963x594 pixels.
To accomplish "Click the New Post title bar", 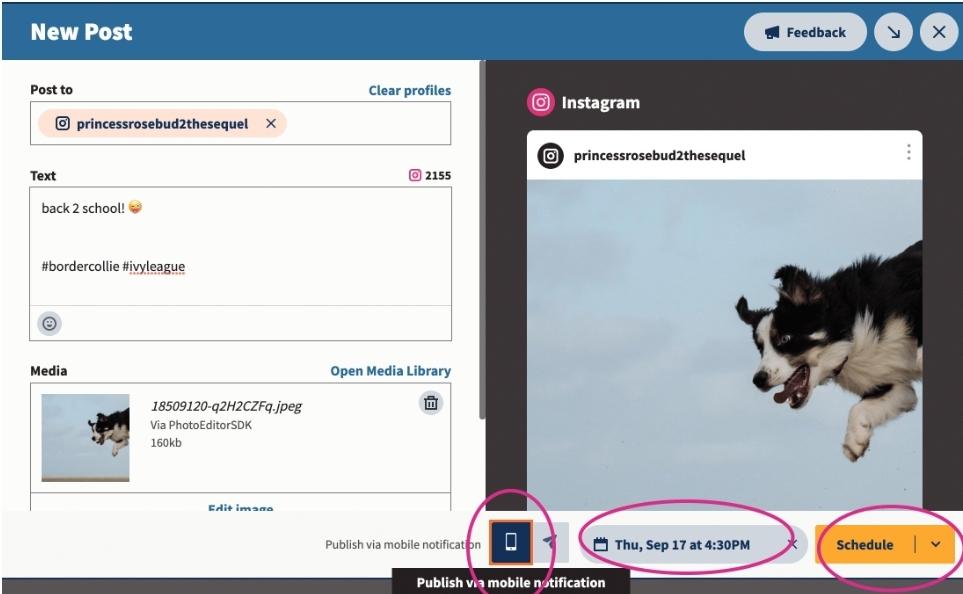I will click(80, 31).
